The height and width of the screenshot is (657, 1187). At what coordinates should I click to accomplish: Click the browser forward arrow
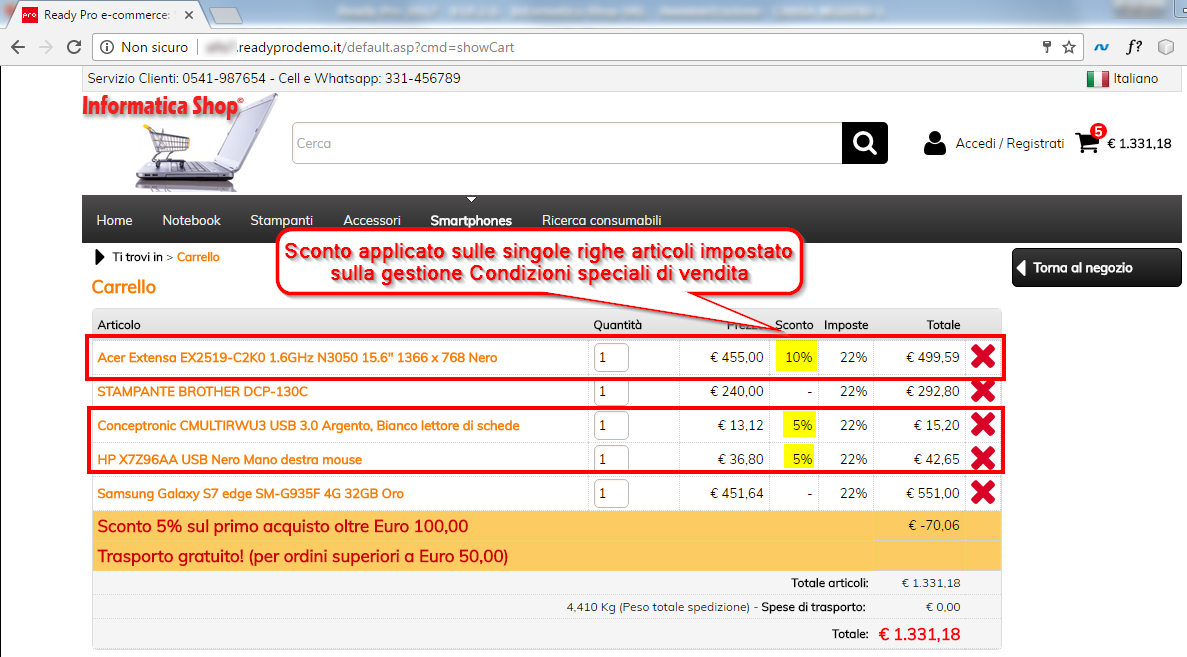point(46,47)
